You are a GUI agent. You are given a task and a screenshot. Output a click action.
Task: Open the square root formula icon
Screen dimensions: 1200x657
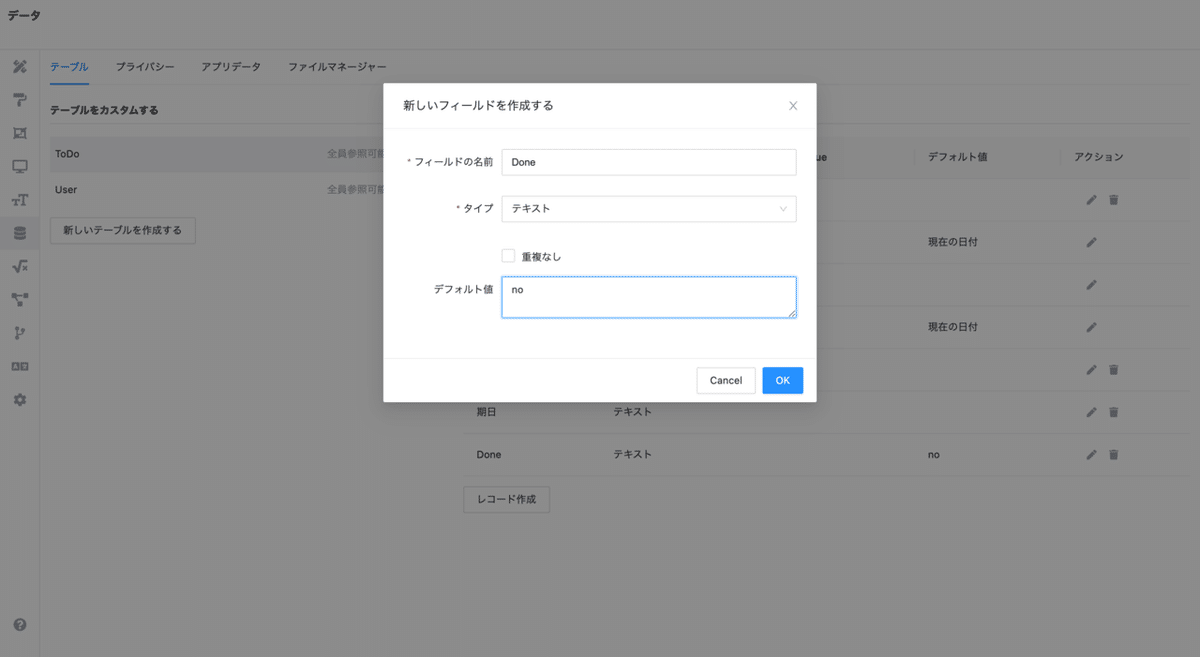19,267
